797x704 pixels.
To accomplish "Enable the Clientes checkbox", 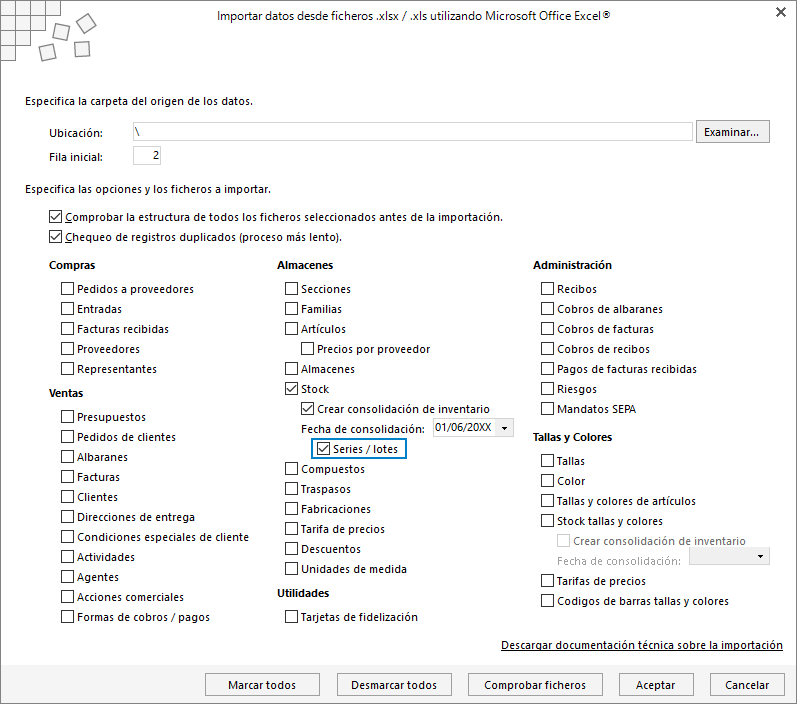I will (x=68, y=497).
